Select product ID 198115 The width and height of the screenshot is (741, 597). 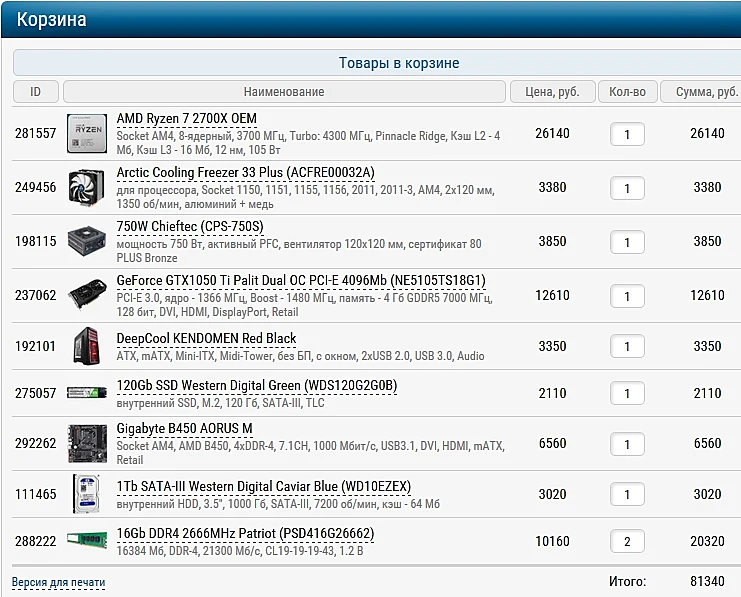pos(35,241)
